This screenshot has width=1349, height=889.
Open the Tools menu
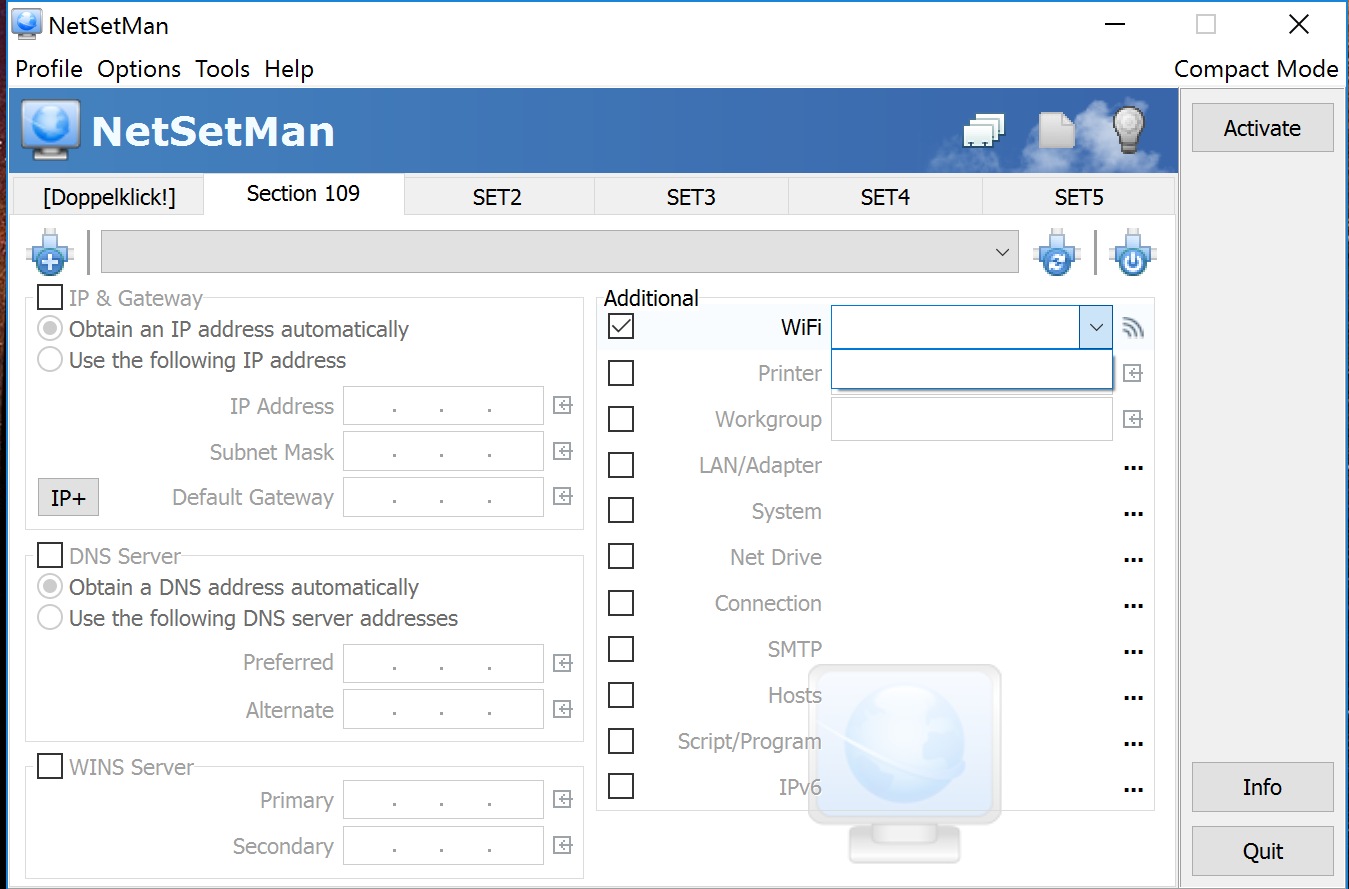point(222,69)
